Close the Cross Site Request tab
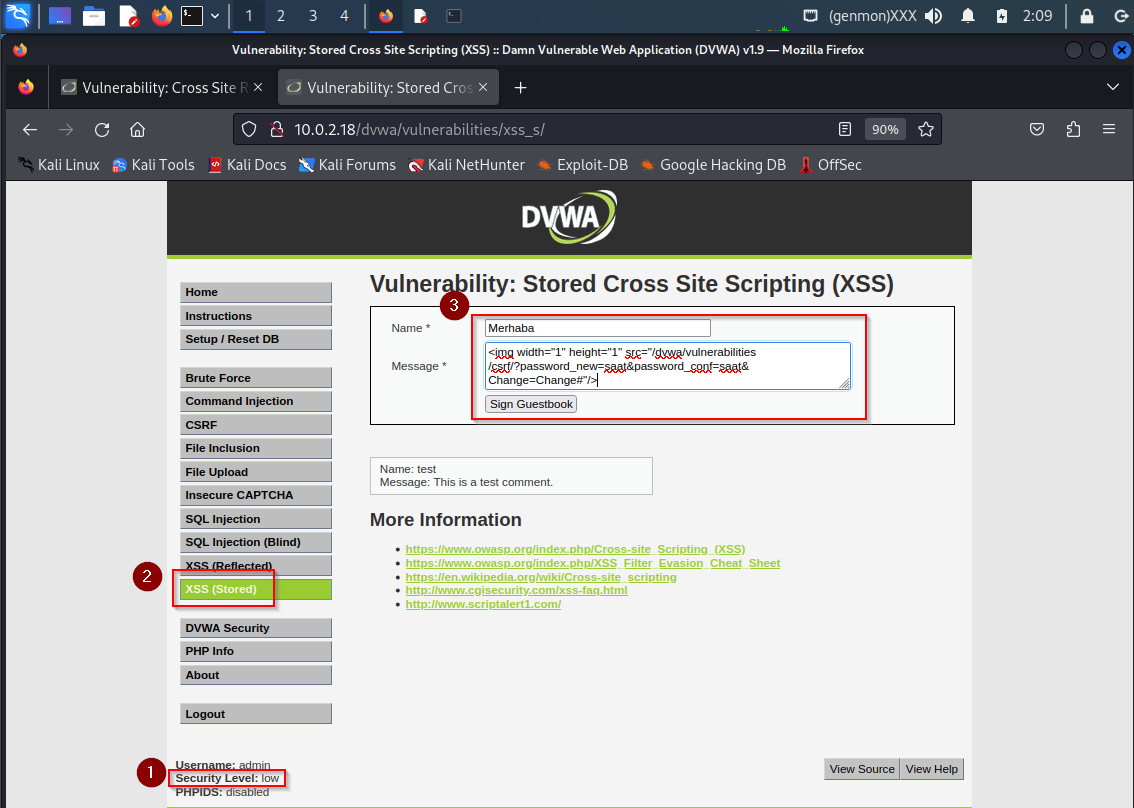This screenshot has width=1134, height=808. (257, 87)
